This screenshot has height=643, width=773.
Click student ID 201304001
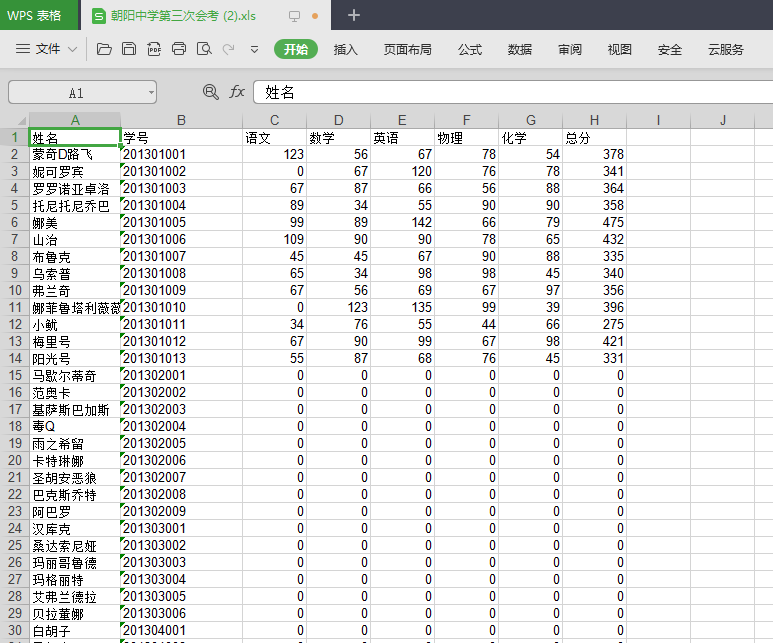(x=181, y=631)
